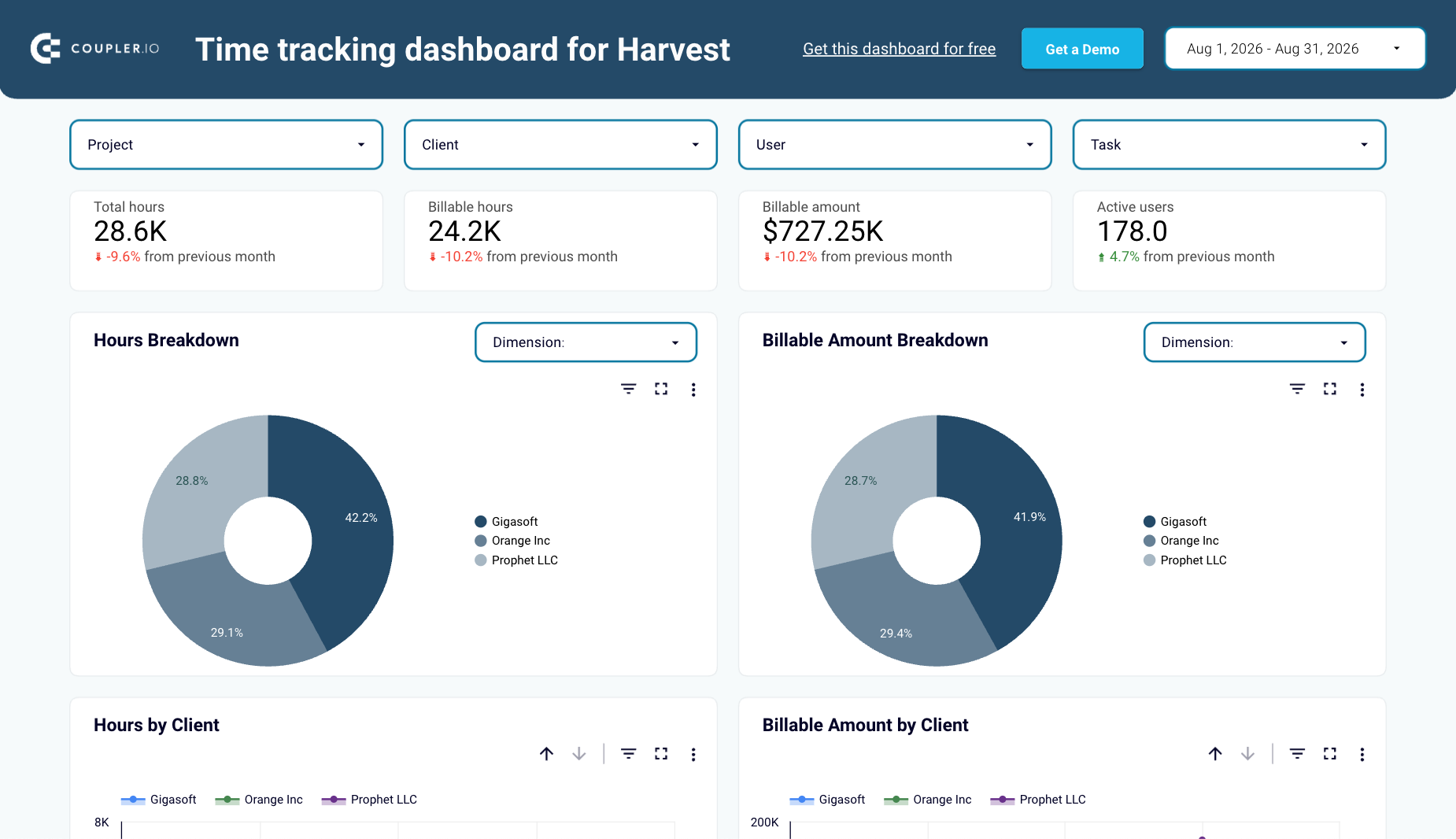The image size is (1456, 839).
Task: Expand Billable Amount by Client to fullscreen
Action: [x=1330, y=754]
